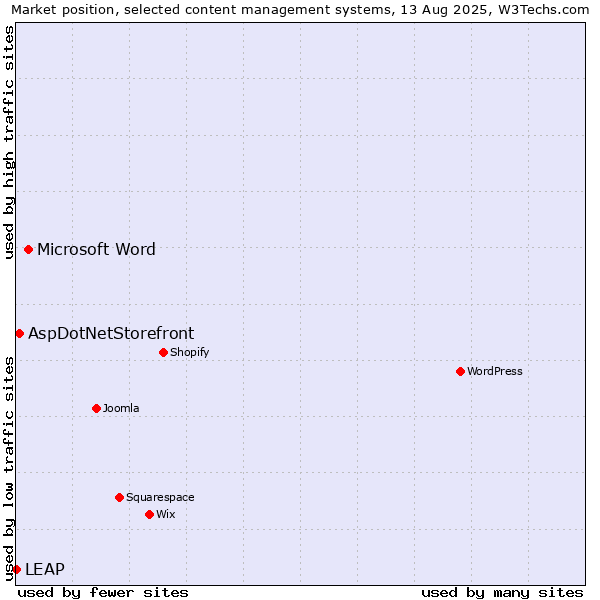Click the chart title mentioning W3Techs.com
Image resolution: width=600 pixels, height=600 pixels.
pos(300,10)
